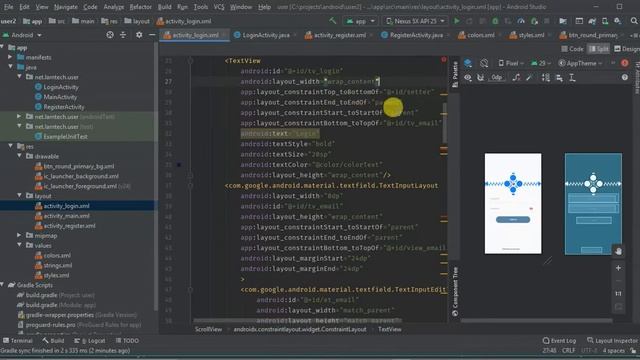This screenshot has width=640, height=360.
Task: Open the API 29 version dropdown
Action: click(541, 63)
